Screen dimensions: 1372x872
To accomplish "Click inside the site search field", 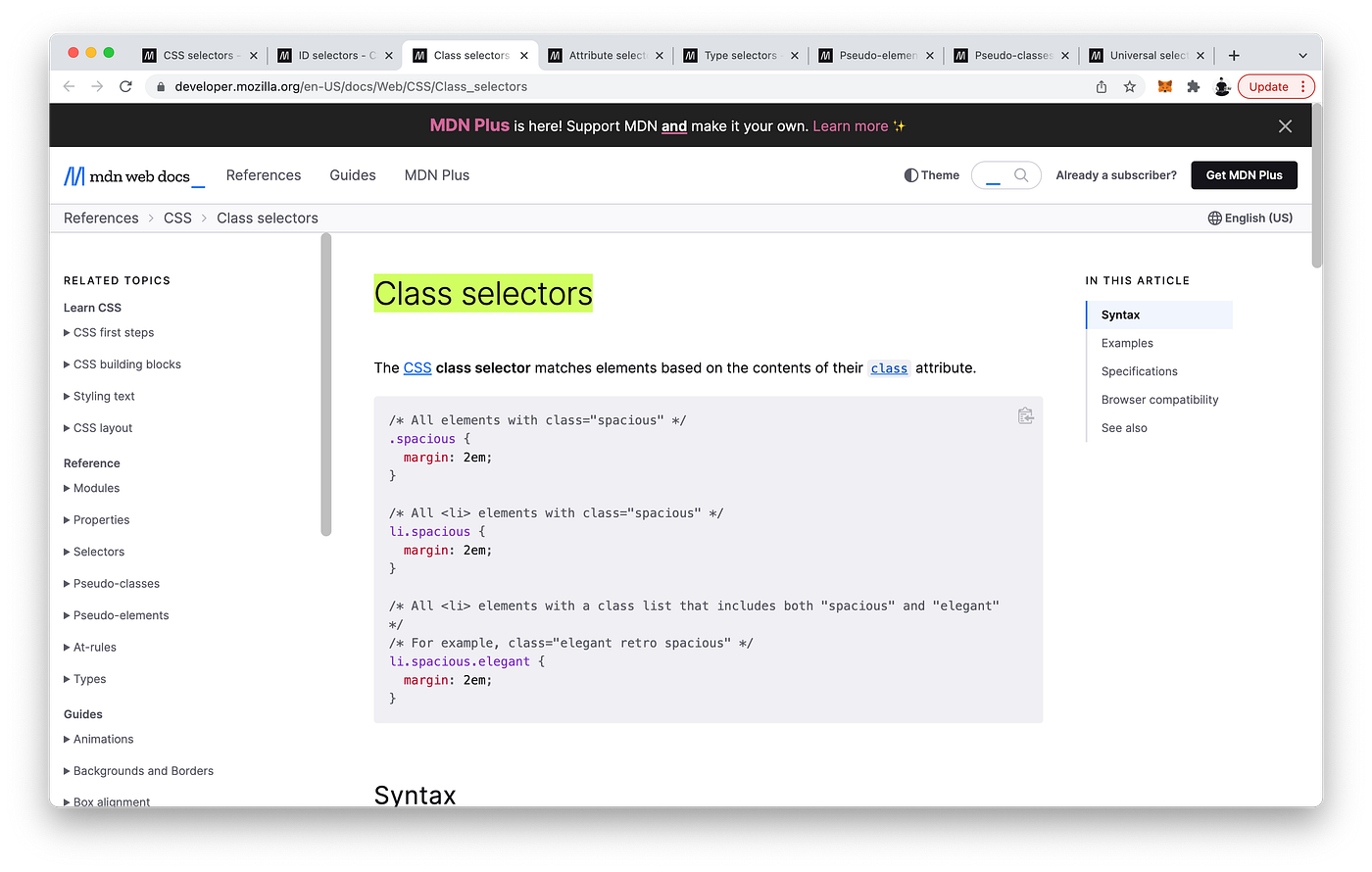I will [995, 174].
